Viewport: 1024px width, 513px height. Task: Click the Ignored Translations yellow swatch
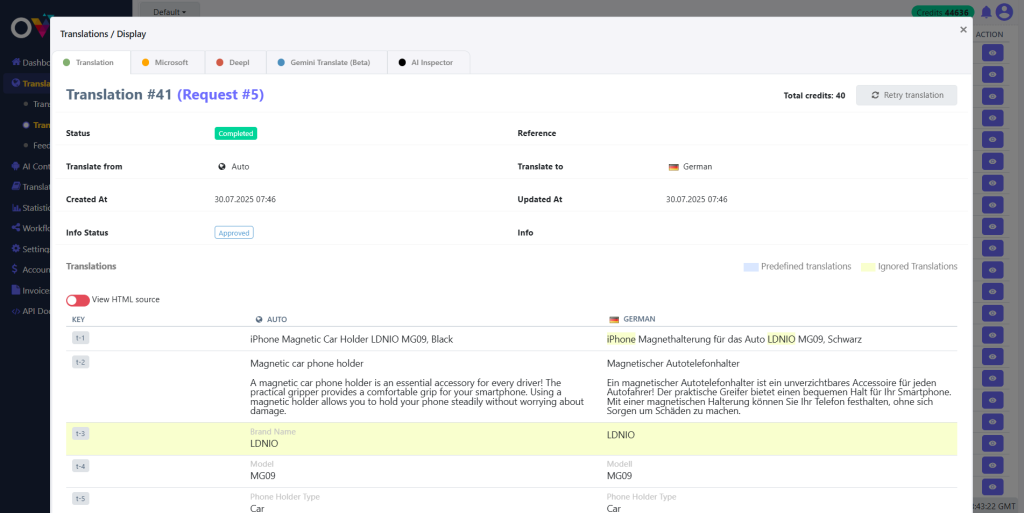(x=868, y=267)
